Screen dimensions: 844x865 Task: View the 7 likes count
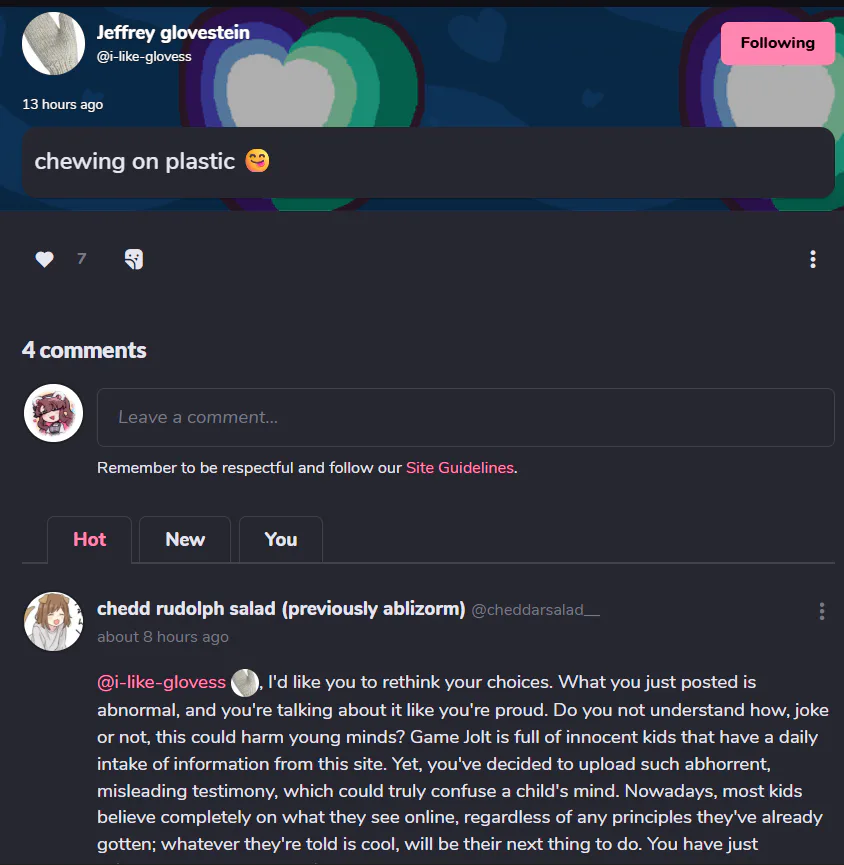[x=81, y=260]
